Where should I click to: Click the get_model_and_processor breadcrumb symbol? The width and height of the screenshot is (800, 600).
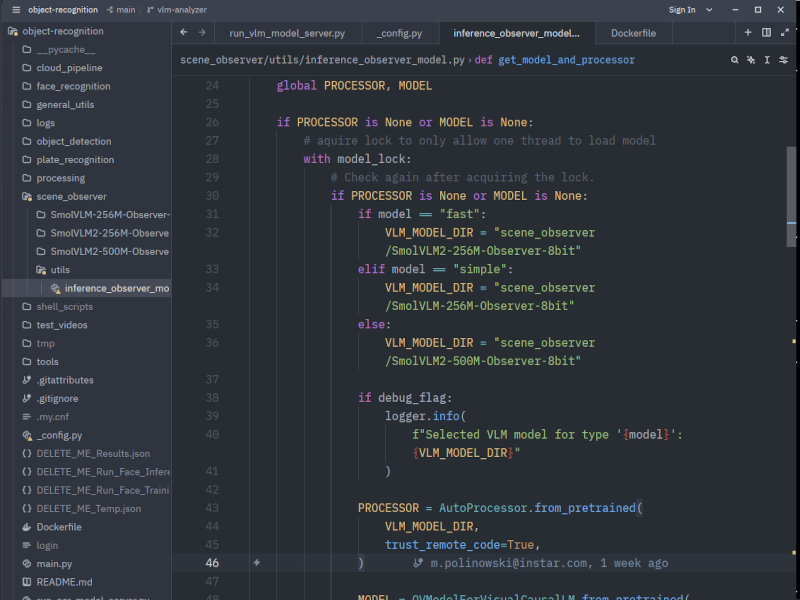566,60
